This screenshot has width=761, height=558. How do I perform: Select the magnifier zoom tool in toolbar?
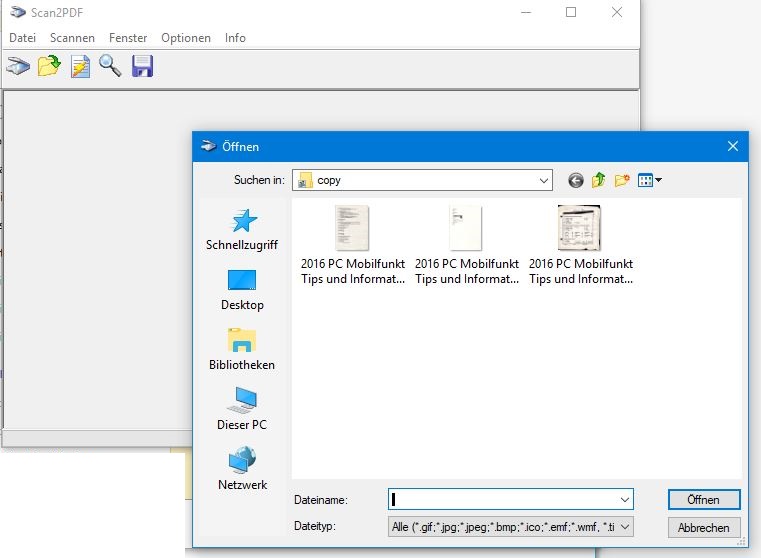110,66
